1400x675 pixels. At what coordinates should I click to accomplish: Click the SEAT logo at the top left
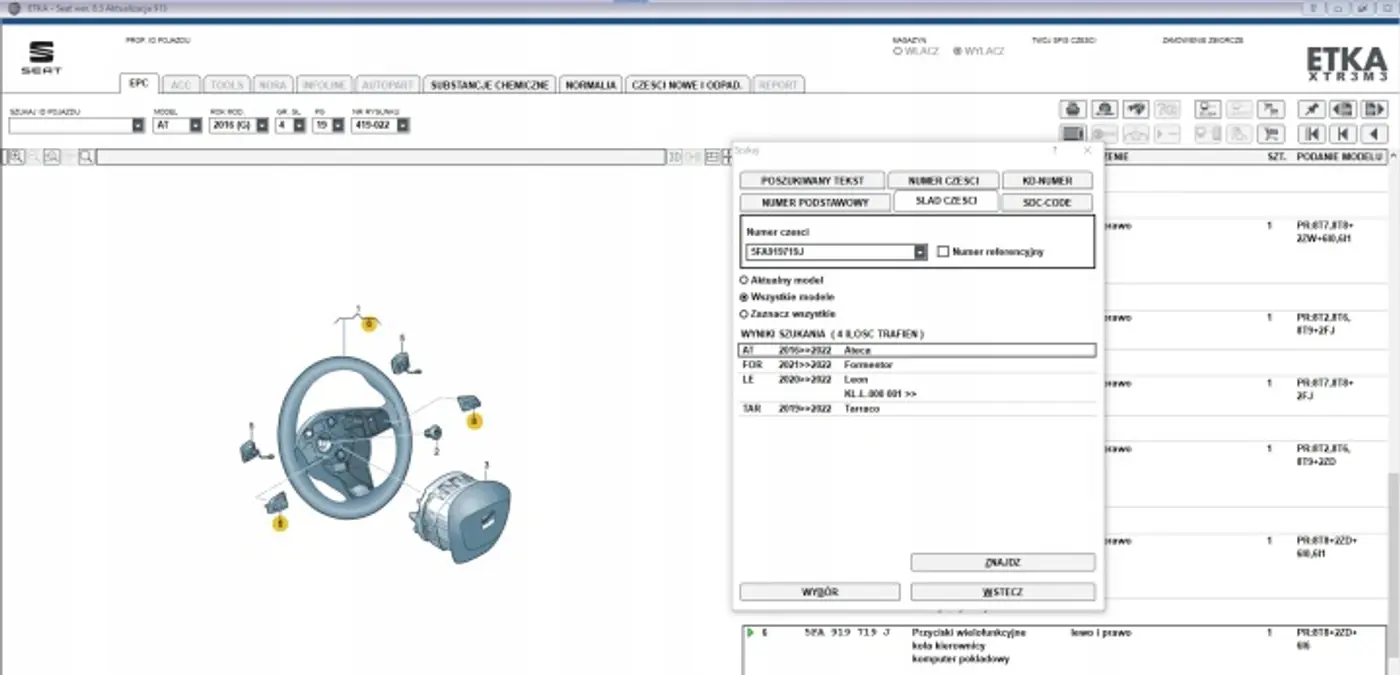[42, 58]
